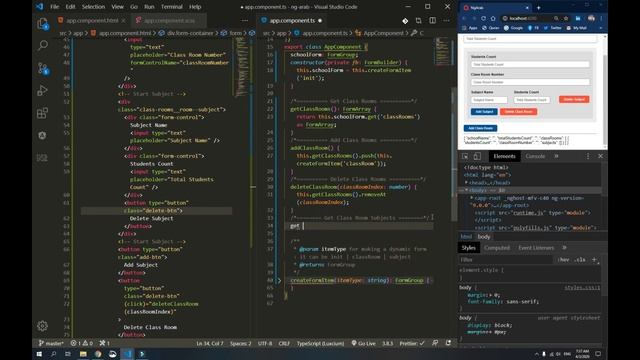Screen dimensions: 640x360
Task: Open the Run and Debug view
Action: point(42,91)
